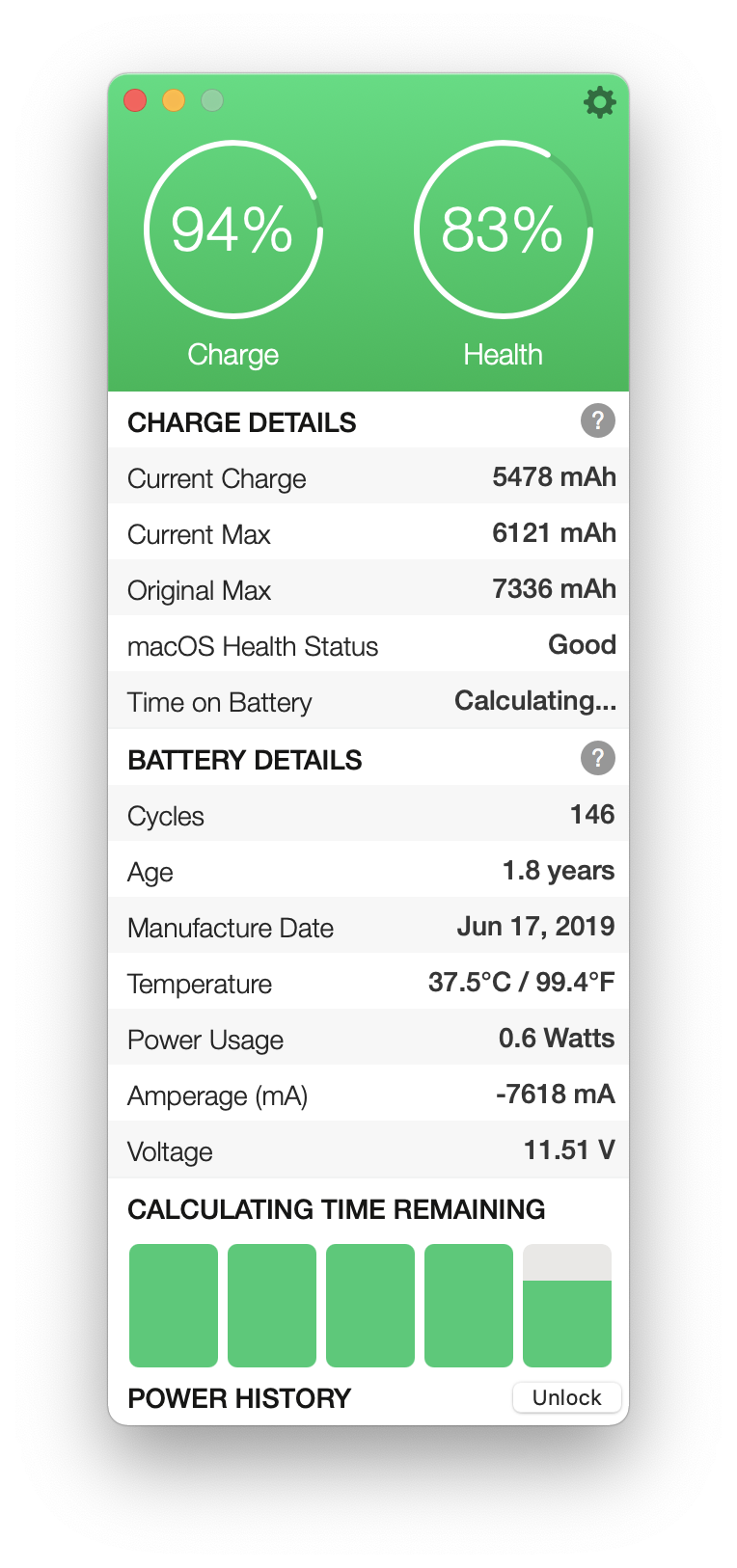Unlock the Power History feature
The image size is (737, 1568).
point(566,1397)
